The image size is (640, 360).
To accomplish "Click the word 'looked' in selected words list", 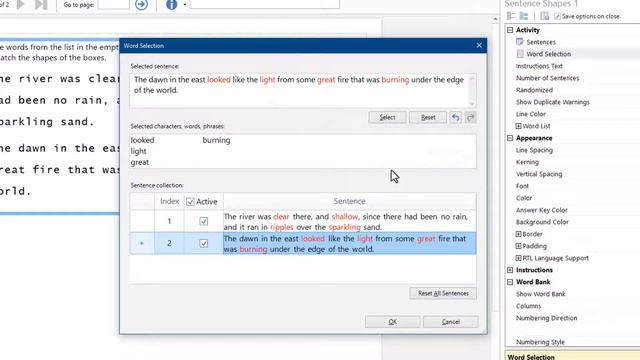I will [x=142, y=140].
